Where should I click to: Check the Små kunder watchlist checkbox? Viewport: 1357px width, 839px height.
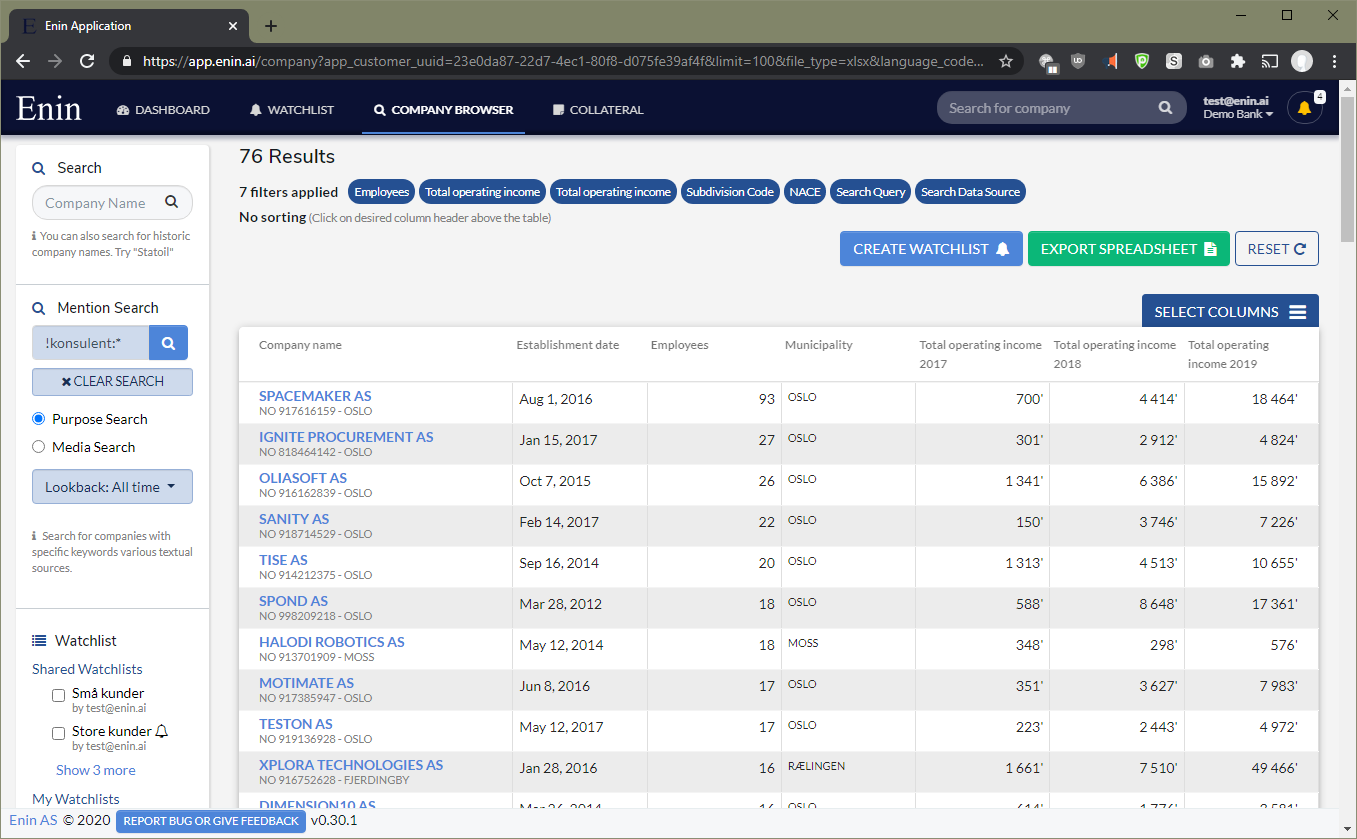tap(59, 695)
